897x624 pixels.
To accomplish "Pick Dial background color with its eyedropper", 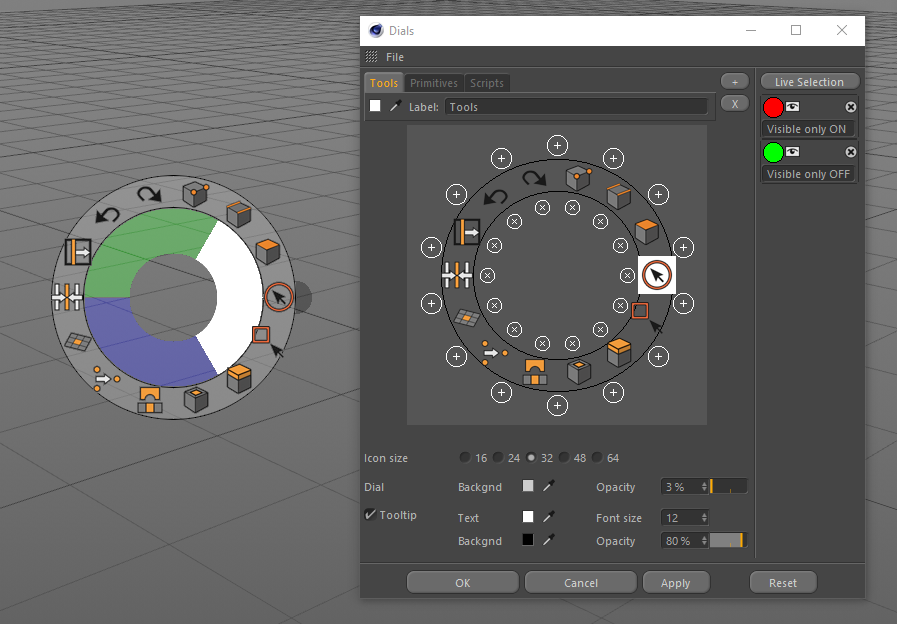I will (548, 487).
